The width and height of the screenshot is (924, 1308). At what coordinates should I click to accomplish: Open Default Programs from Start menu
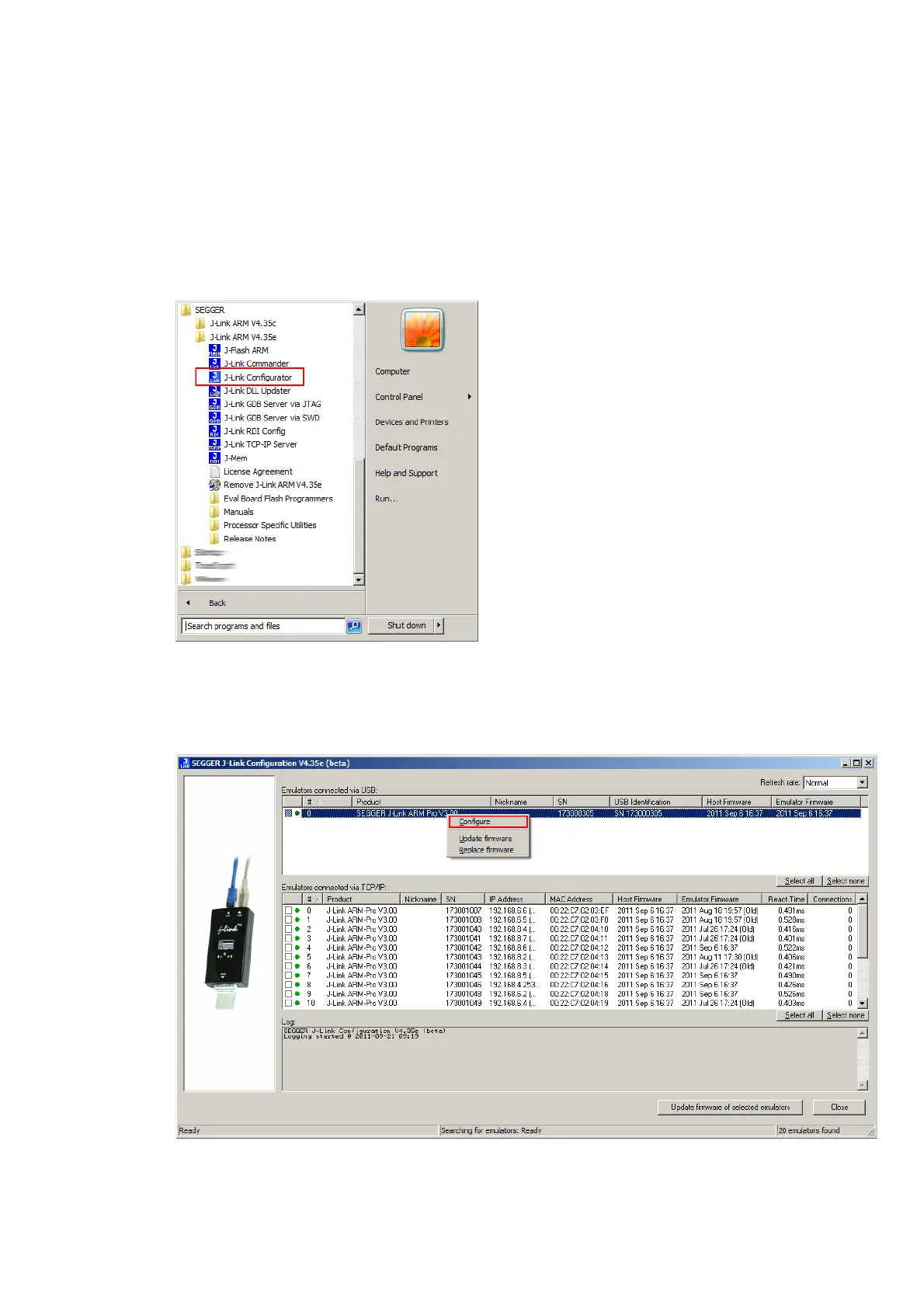coord(406,448)
